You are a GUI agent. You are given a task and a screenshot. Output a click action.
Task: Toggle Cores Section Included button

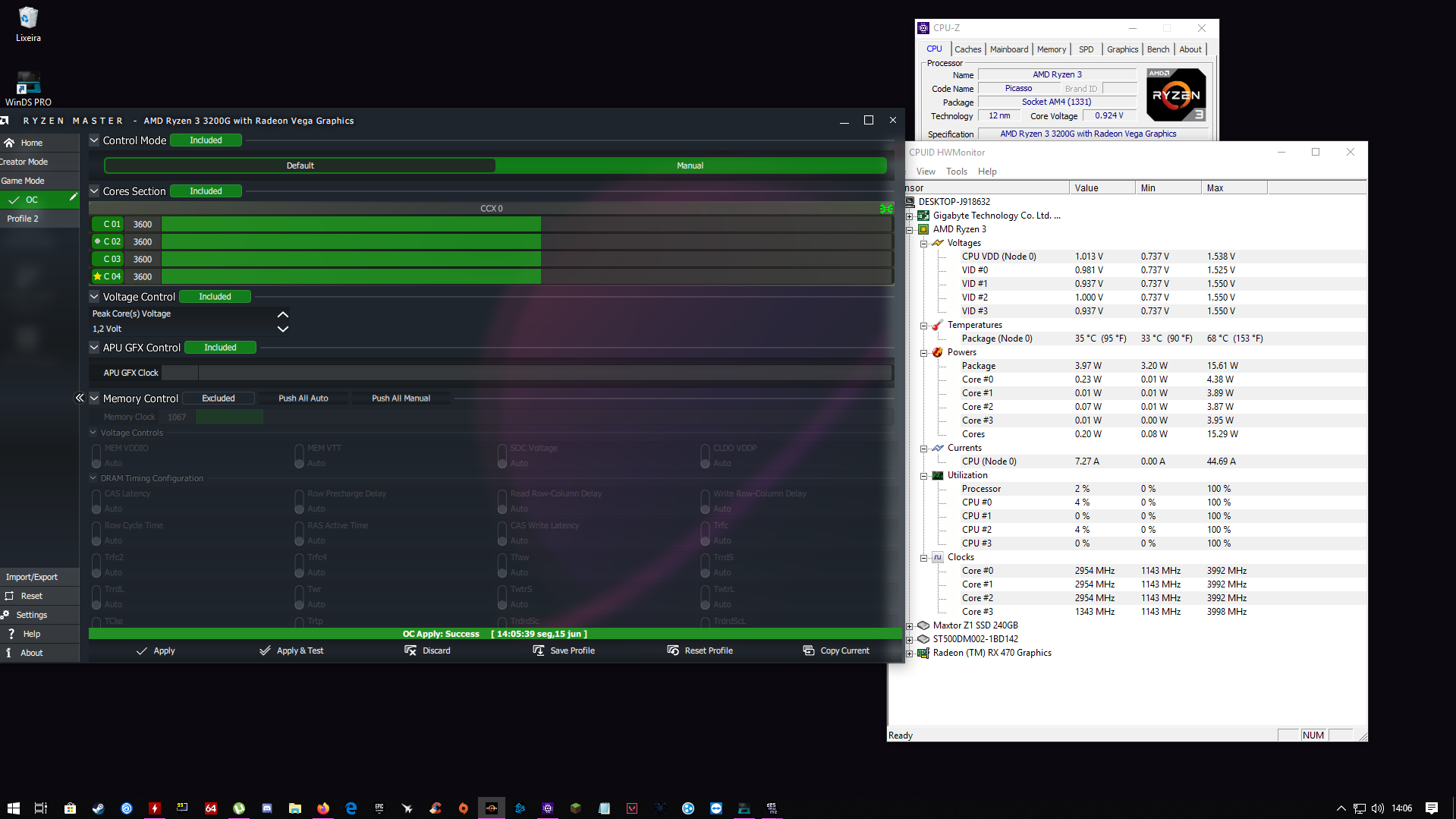(x=206, y=191)
